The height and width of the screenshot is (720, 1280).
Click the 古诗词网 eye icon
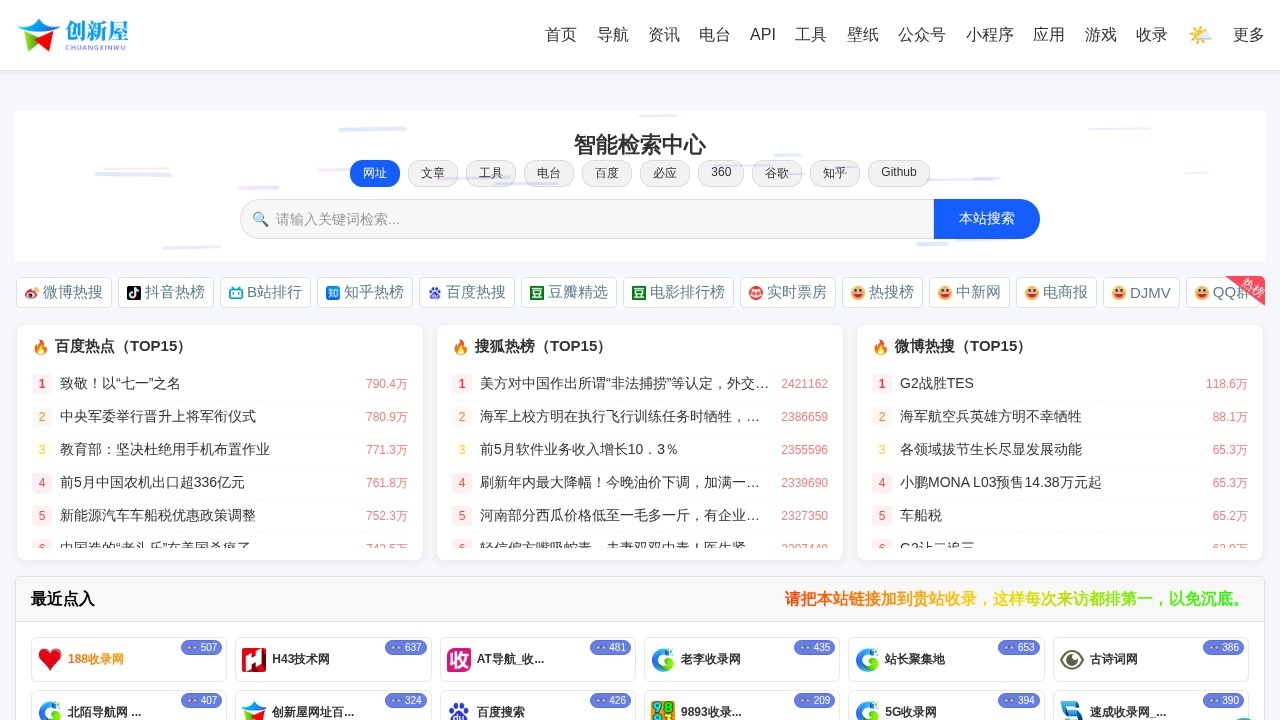pos(1072,660)
